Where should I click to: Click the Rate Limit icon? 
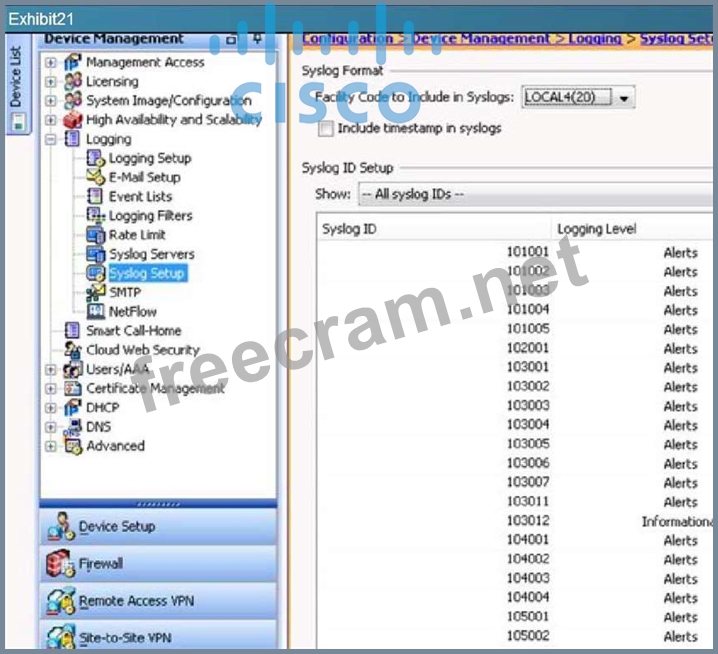pyautogui.click(x=96, y=235)
